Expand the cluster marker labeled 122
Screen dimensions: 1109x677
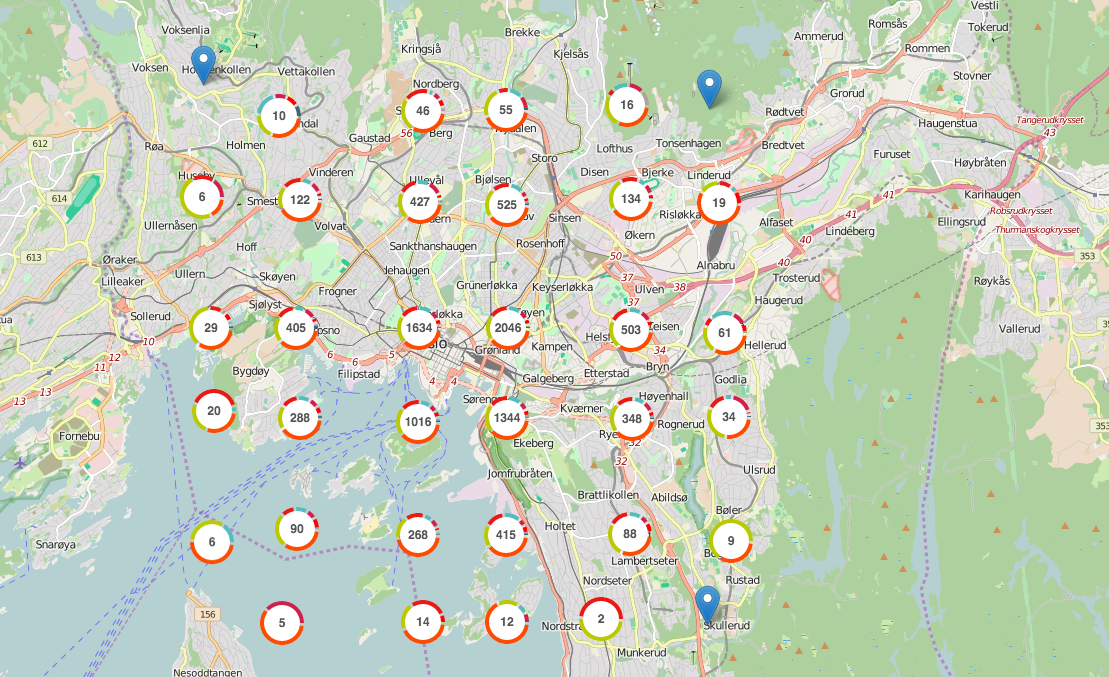pyautogui.click(x=300, y=199)
